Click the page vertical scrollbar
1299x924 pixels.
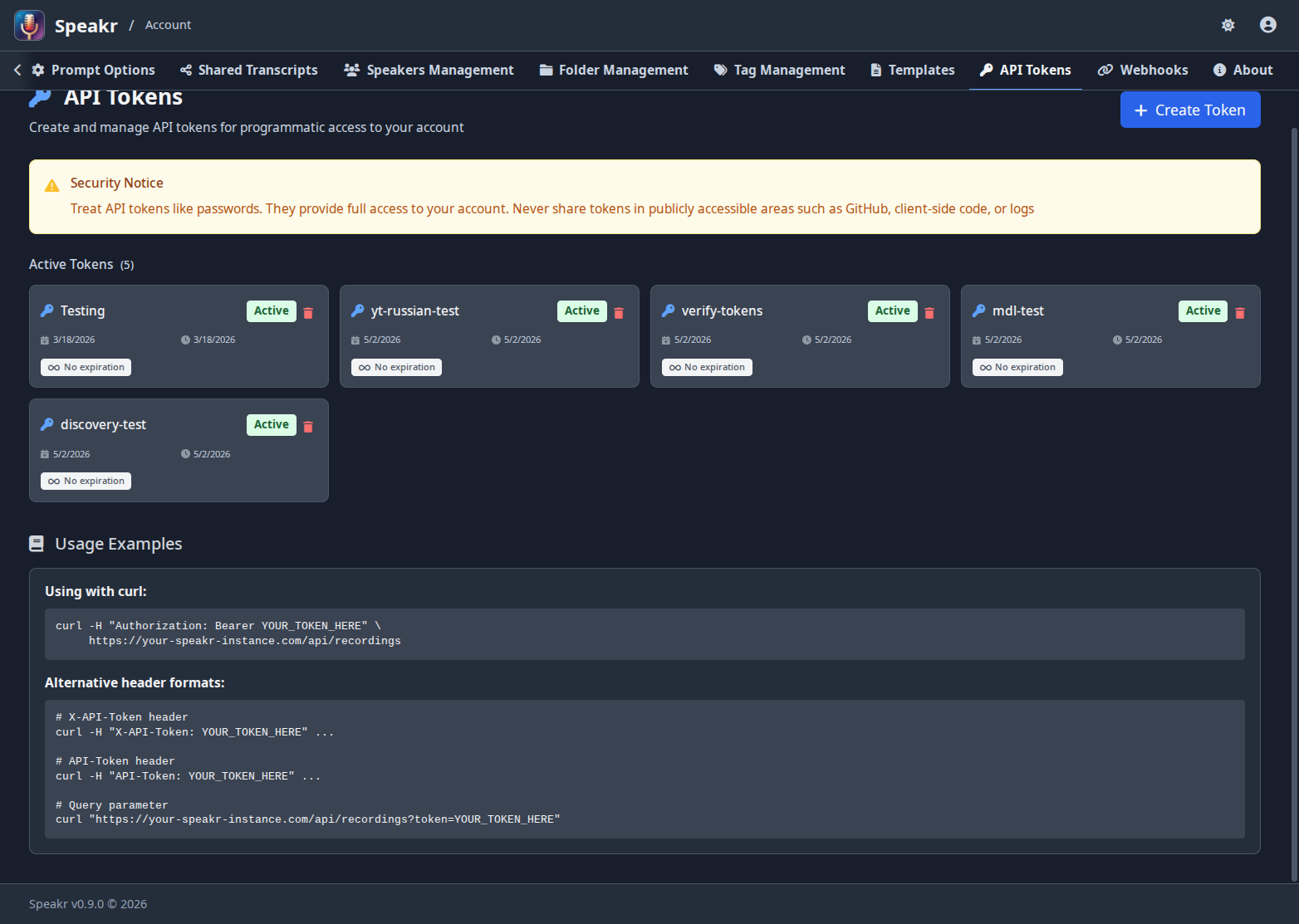click(1294, 505)
